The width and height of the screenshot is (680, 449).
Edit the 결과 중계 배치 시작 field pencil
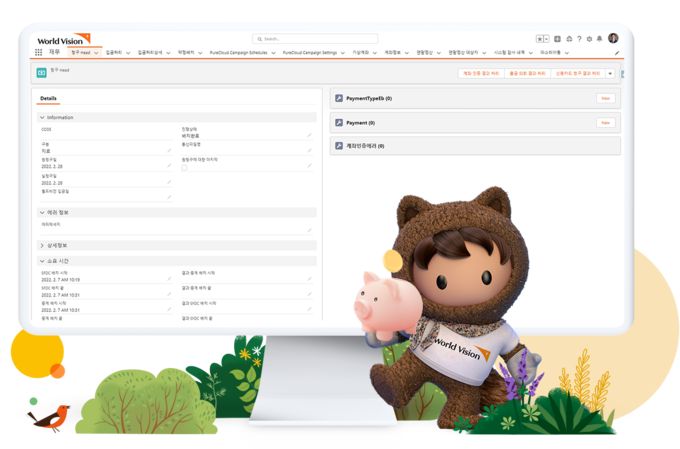[x=309, y=279]
